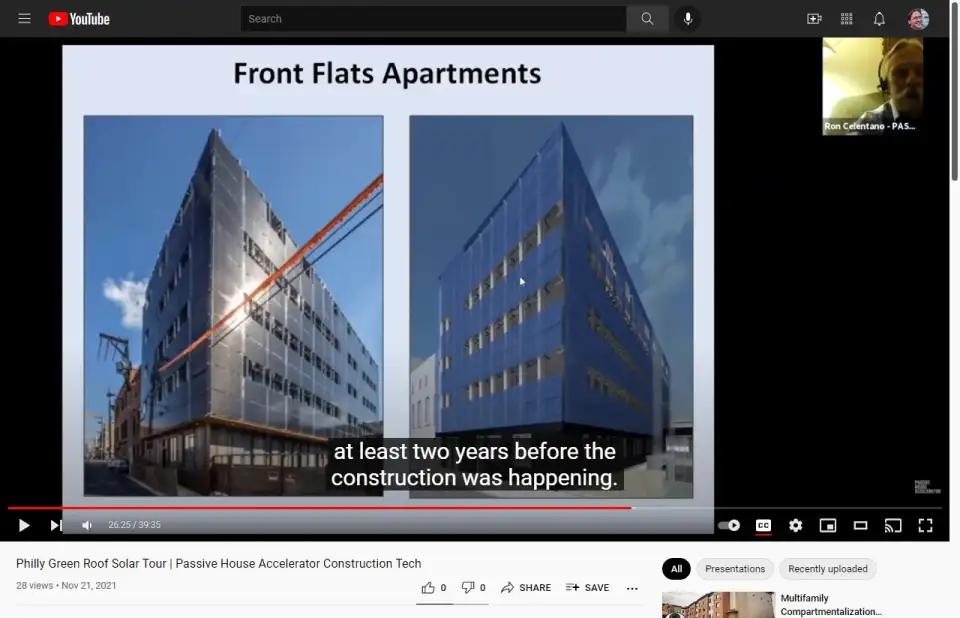Click the SHARE button below video
This screenshot has width=960, height=618.
[526, 588]
